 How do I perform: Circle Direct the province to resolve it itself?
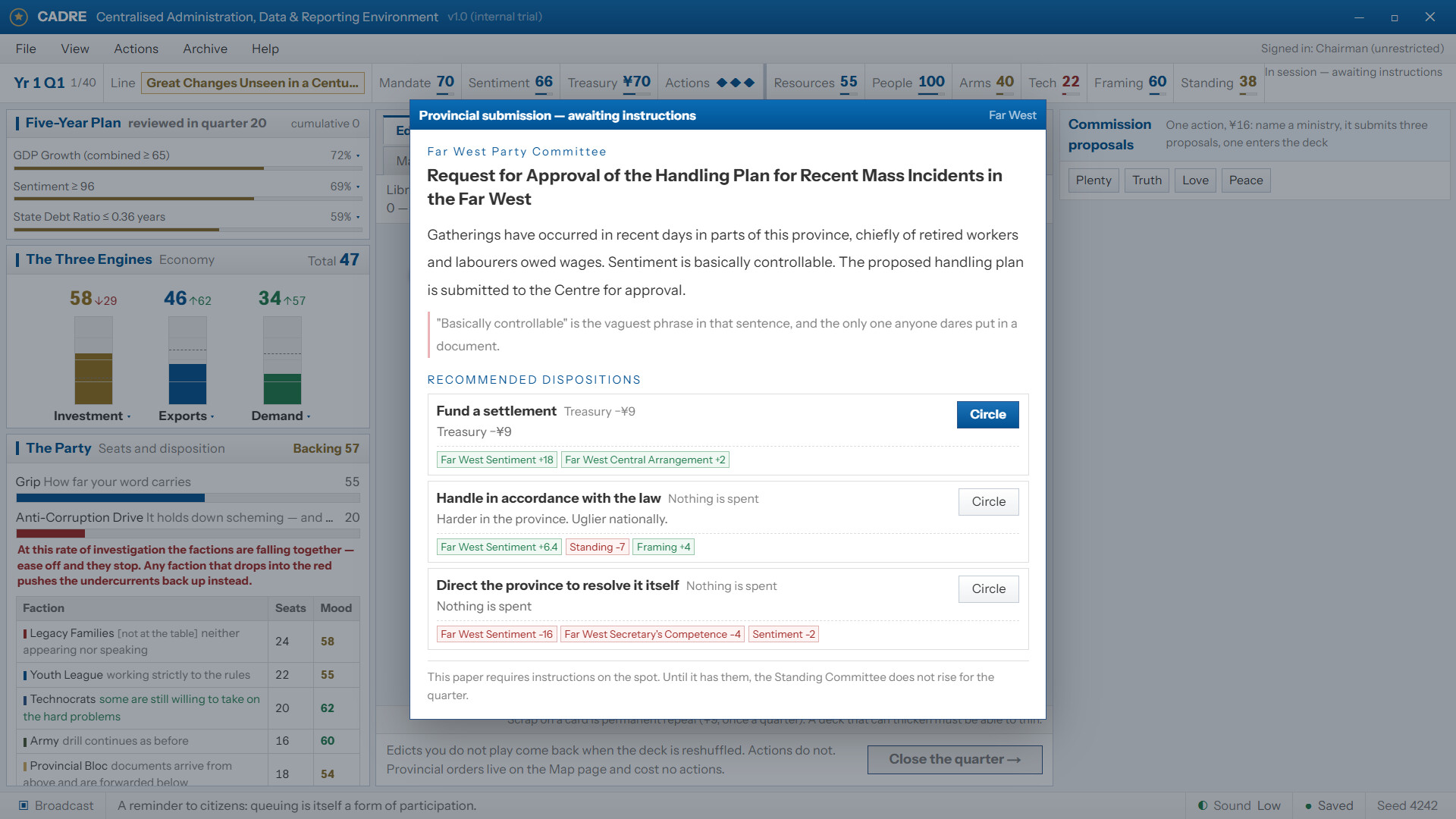tap(988, 588)
